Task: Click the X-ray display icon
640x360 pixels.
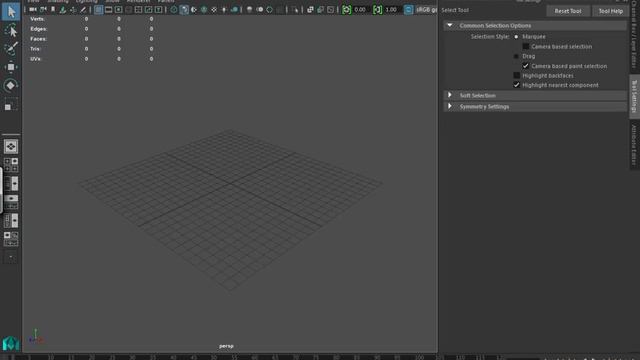Action: pyautogui.click(x=311, y=9)
